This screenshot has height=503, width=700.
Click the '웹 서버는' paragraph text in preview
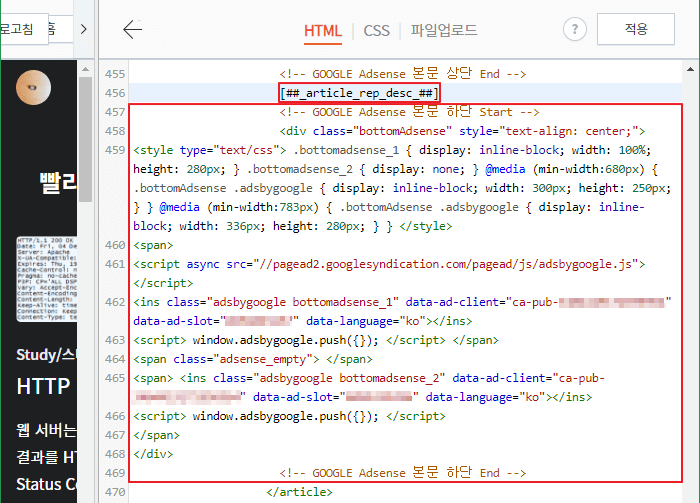pos(46,430)
